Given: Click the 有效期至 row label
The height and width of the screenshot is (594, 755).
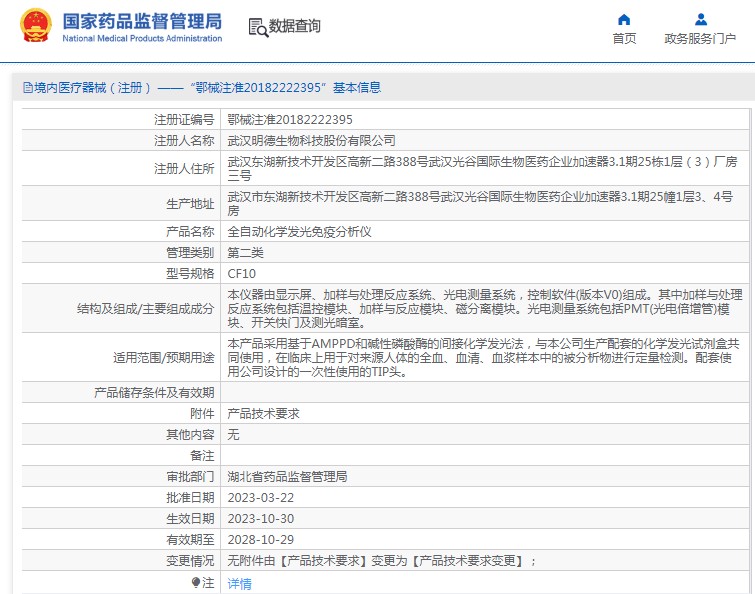Looking at the screenshot, I should (190, 540).
